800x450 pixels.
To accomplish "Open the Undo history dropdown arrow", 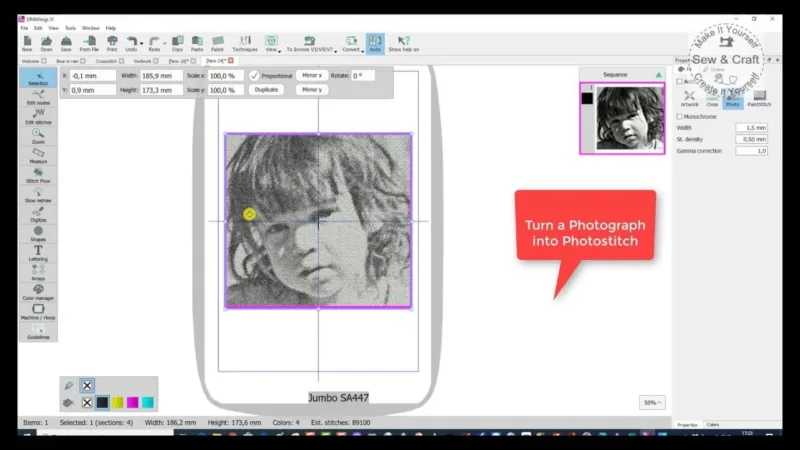I will point(141,44).
